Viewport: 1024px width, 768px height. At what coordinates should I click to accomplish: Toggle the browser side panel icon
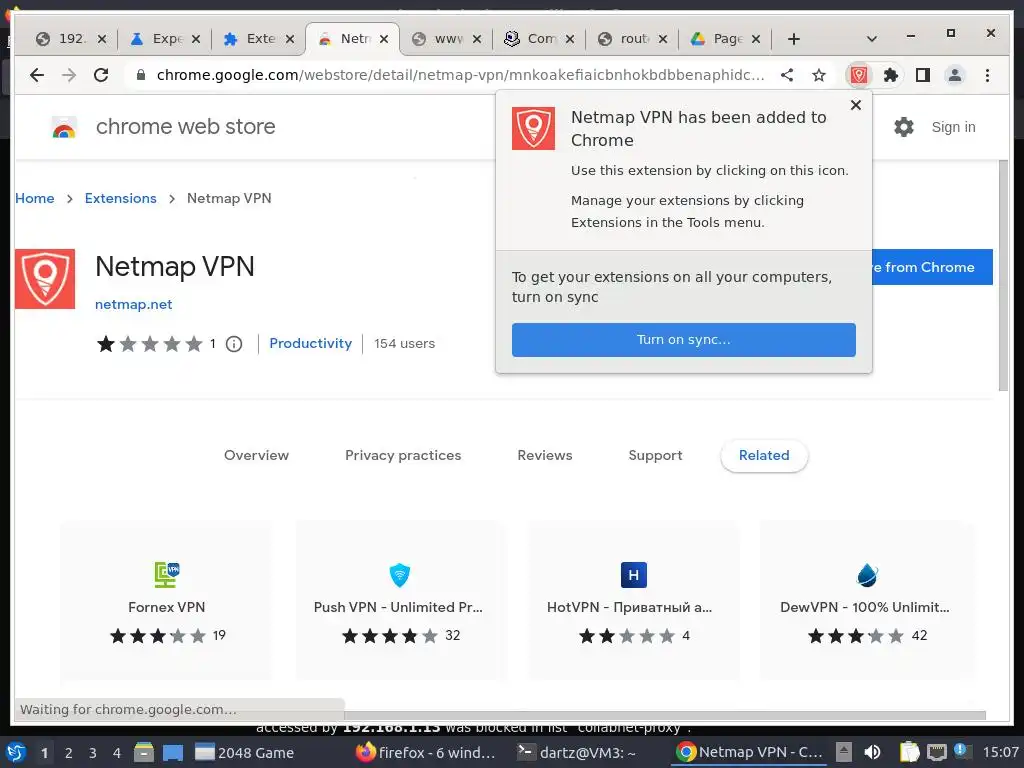(x=923, y=75)
